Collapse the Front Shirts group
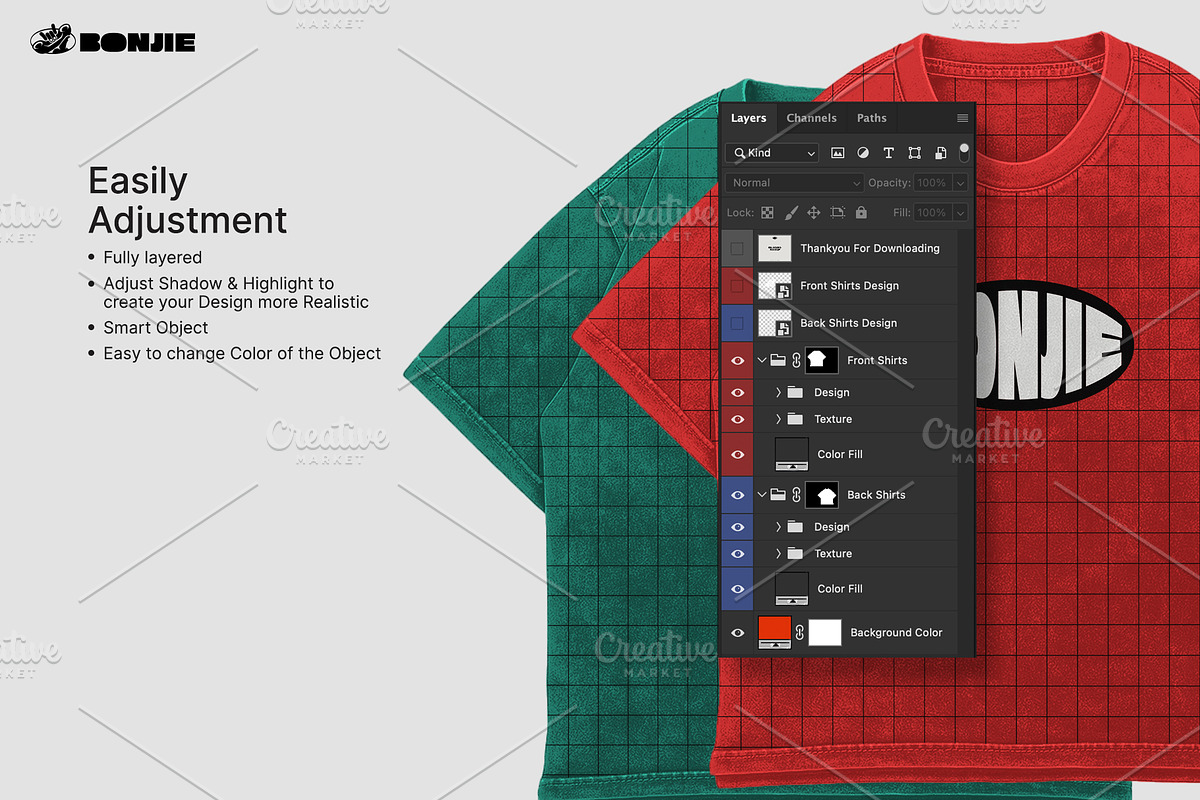1200x800 pixels. point(762,360)
